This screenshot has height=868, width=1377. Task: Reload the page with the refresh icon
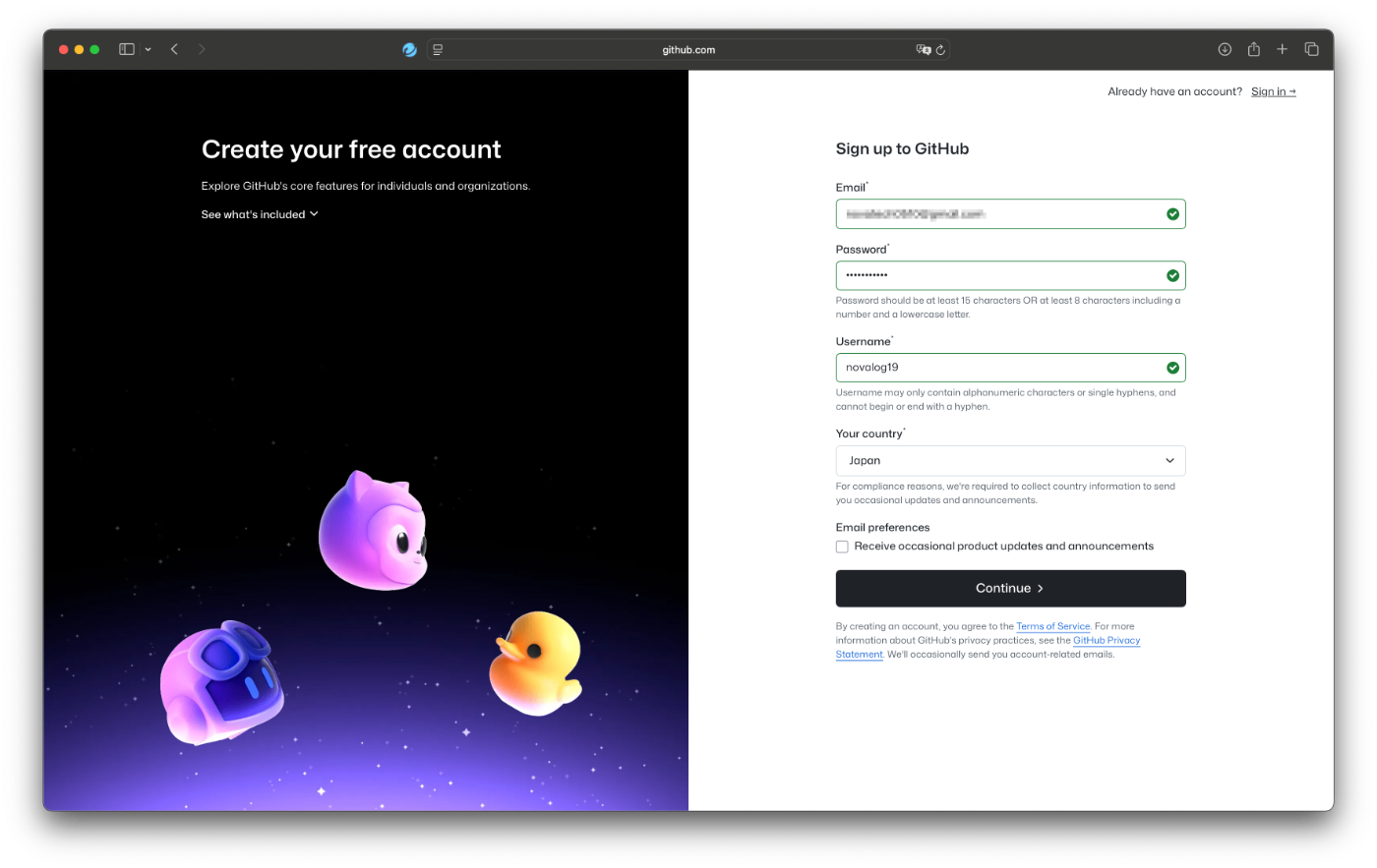pyautogui.click(x=940, y=49)
